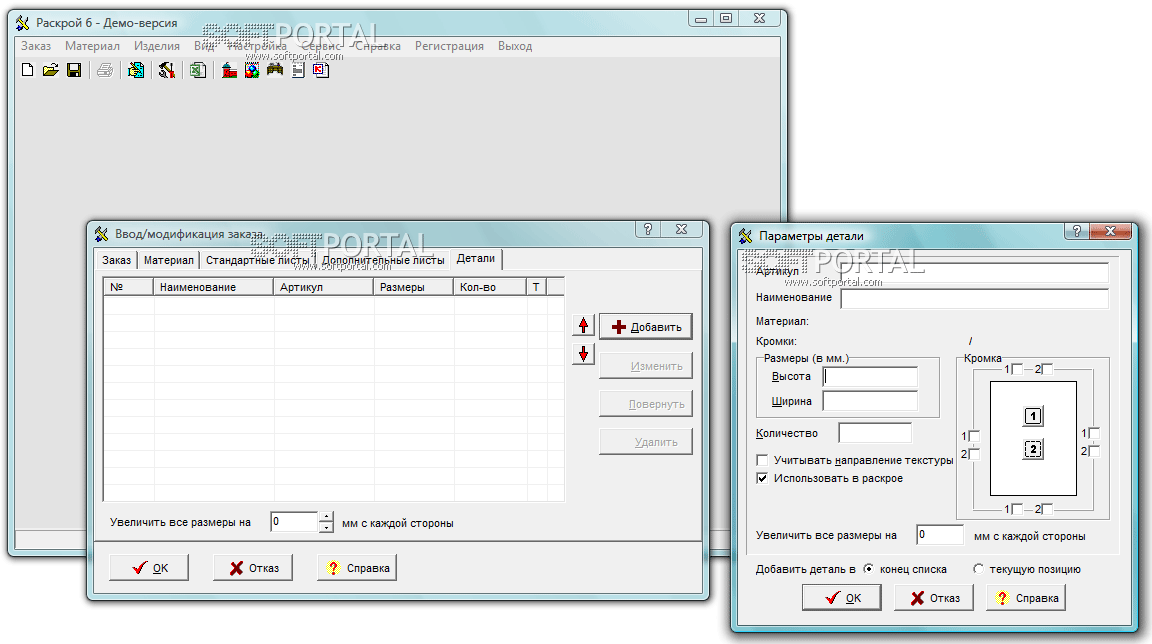Screen dimensions: 1152x644
Task: Uncheck Использовать в раскрое checkbox
Action: (x=762, y=478)
